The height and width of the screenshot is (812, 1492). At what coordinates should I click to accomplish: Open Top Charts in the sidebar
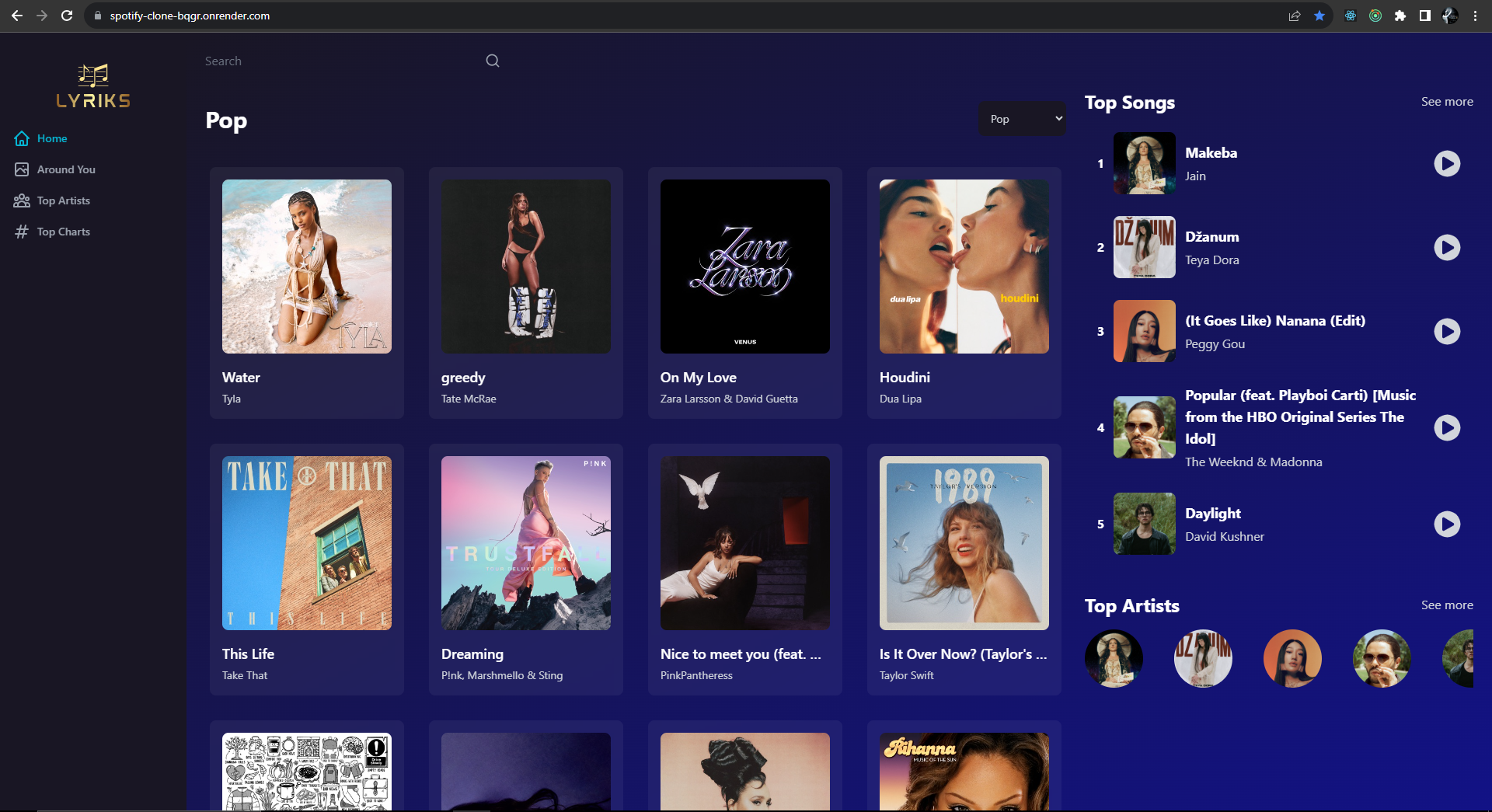coord(63,232)
